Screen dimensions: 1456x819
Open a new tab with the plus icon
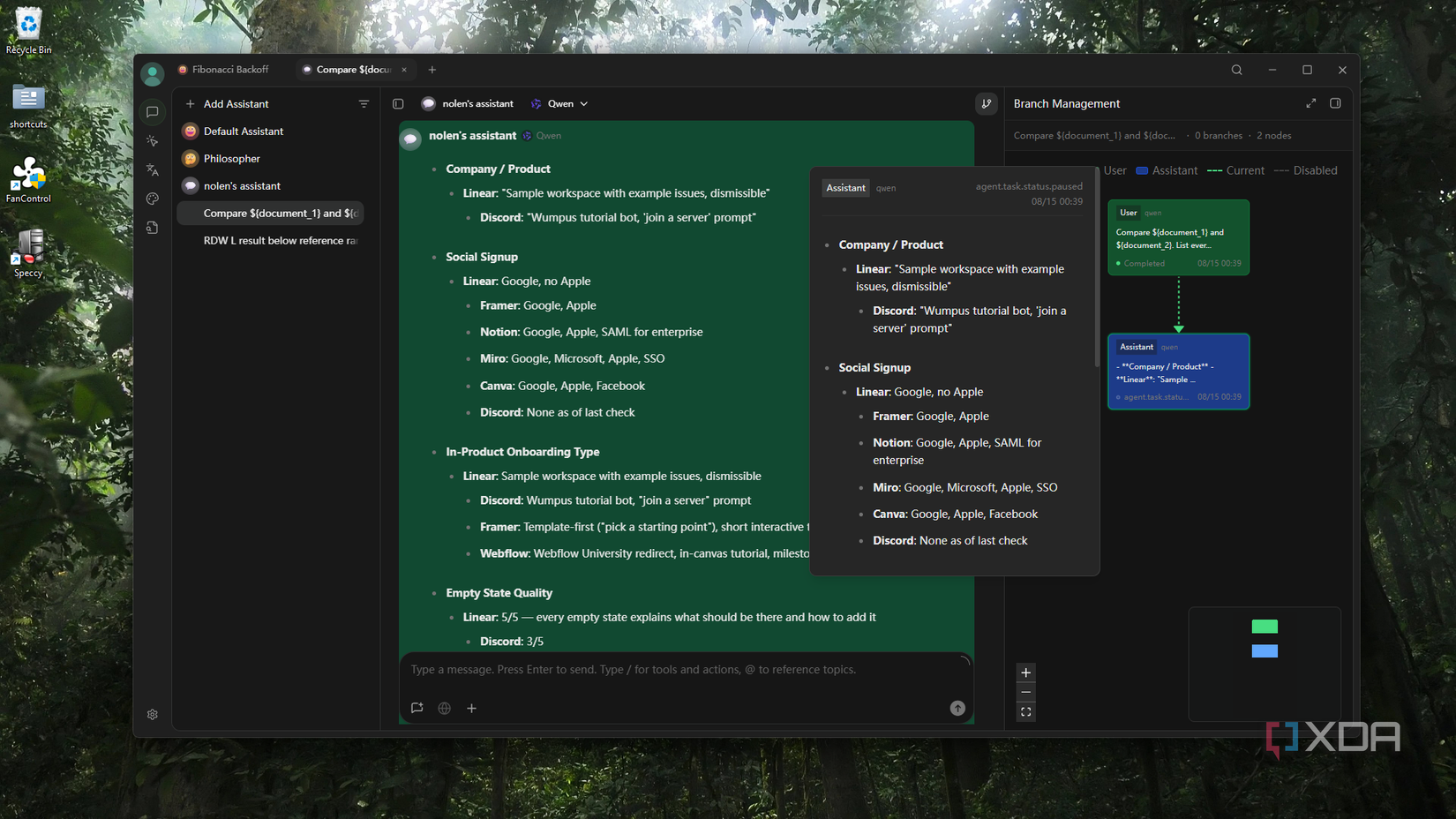(x=432, y=70)
